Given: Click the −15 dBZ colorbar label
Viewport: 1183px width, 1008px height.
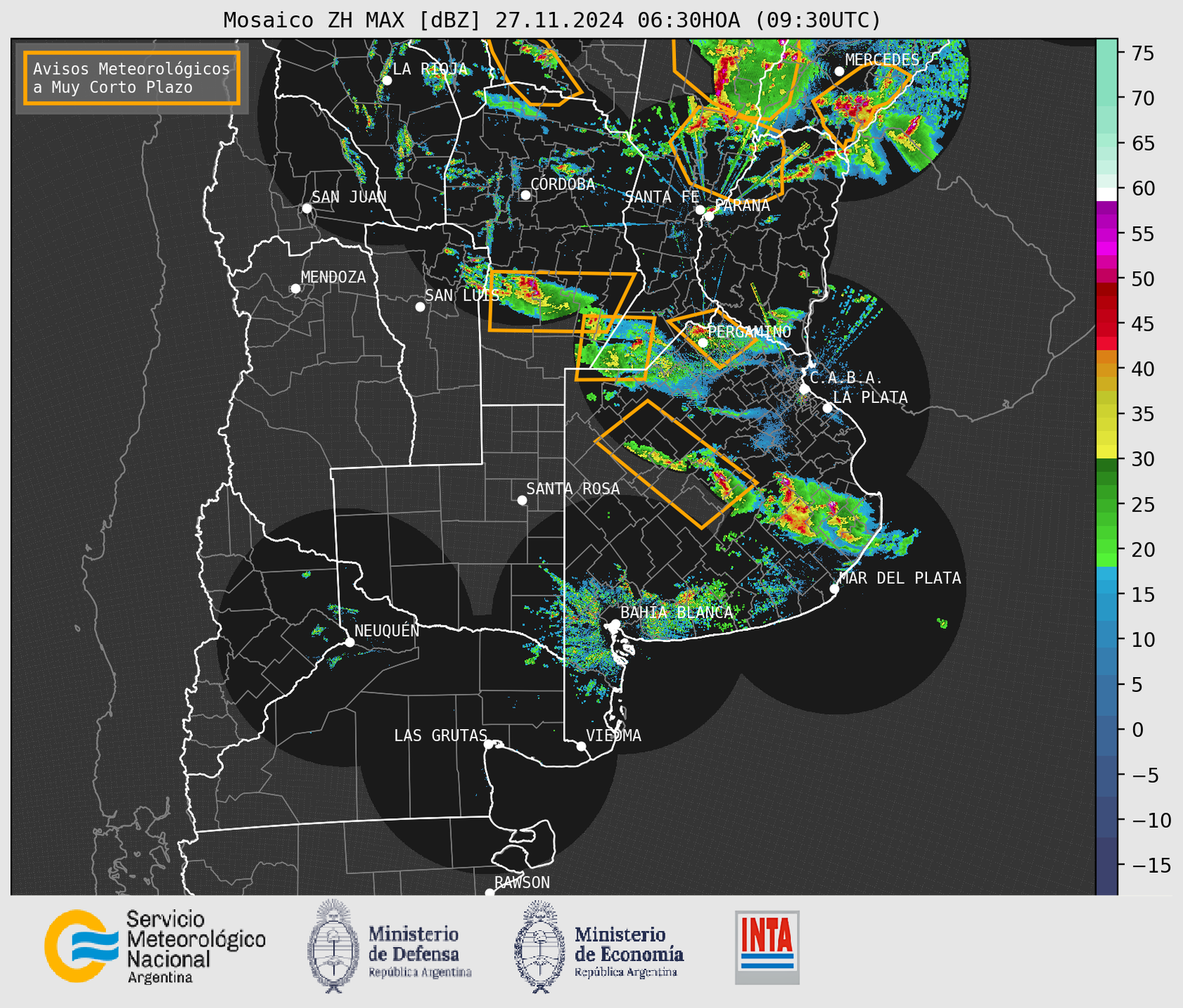Looking at the screenshot, I should pyautogui.click(x=1151, y=865).
